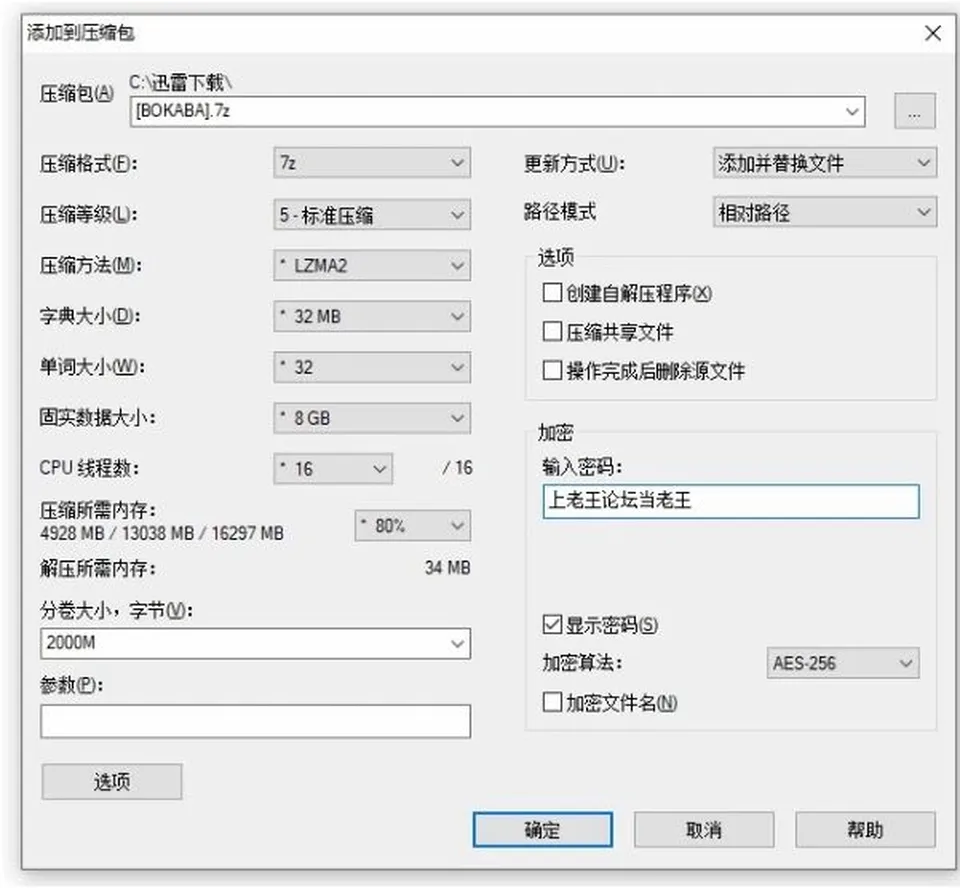The image size is (960, 888).
Task: Click the 34 MB decompression memory value
Action: point(448,568)
